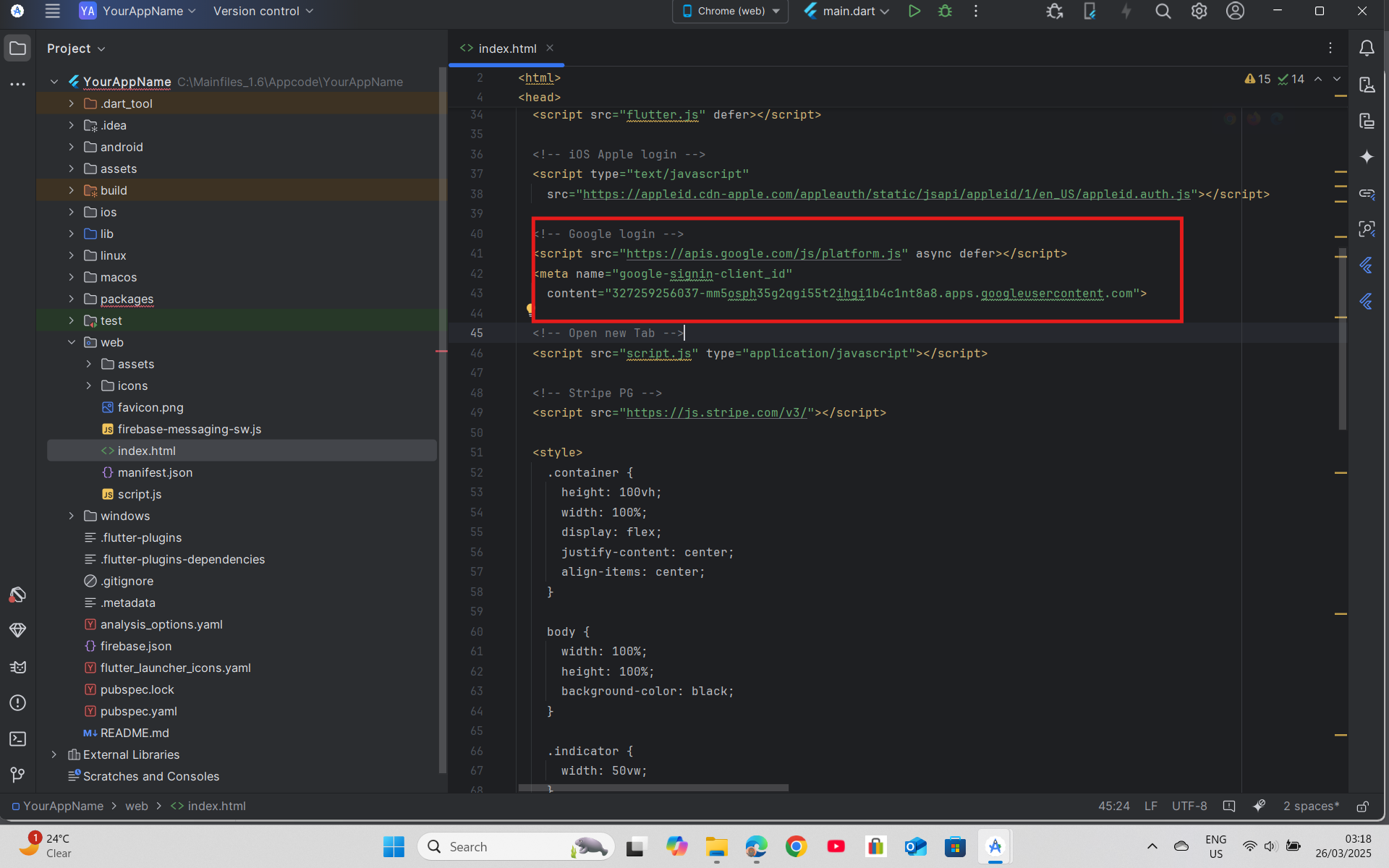Follow the js.stripe.com/v3 link
This screenshot has width=1389, height=868.
pos(716,413)
